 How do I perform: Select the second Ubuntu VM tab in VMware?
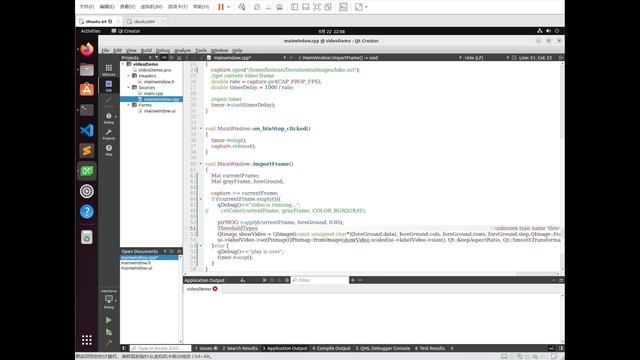tap(144, 21)
